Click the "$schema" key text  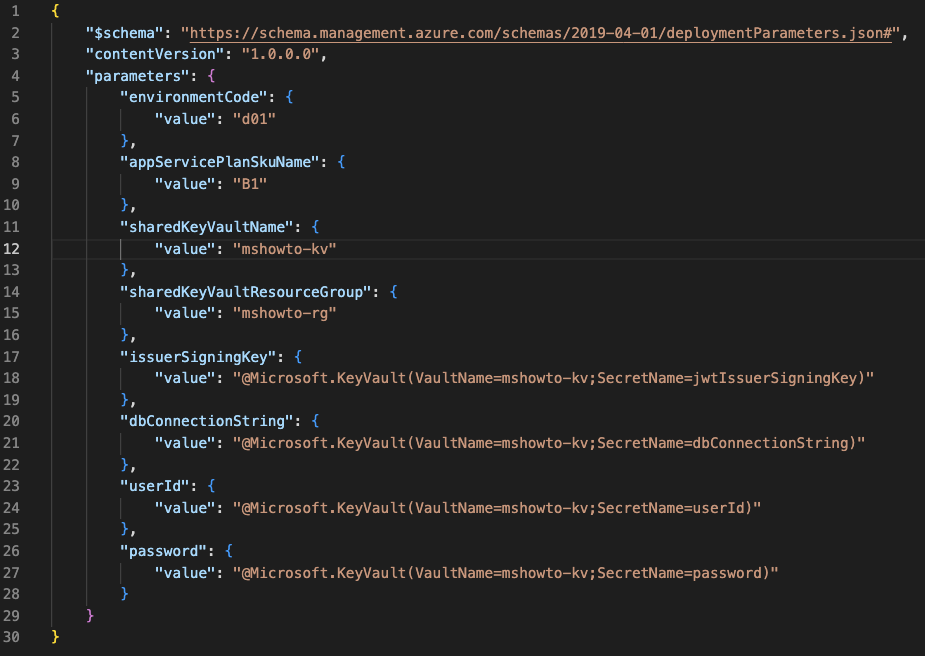124,33
